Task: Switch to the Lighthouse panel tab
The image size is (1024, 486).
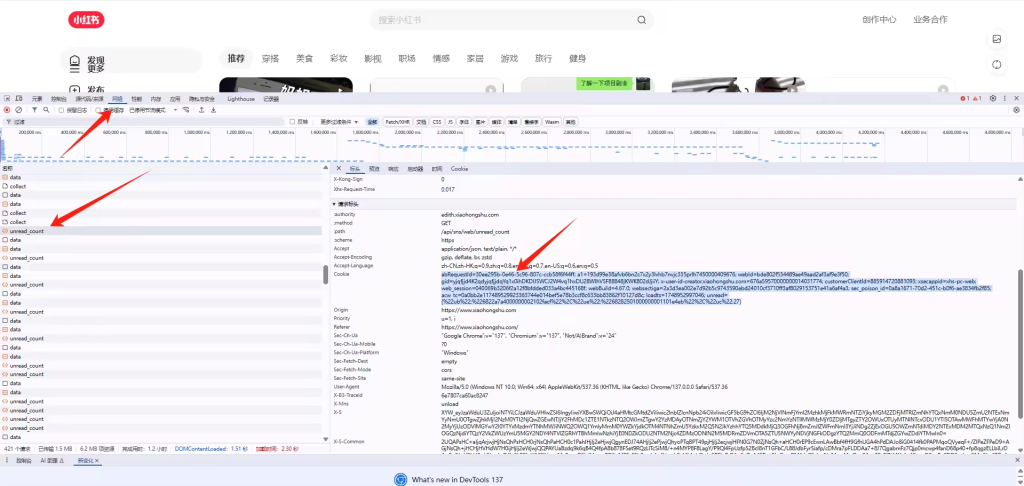Action: pyautogui.click(x=241, y=99)
